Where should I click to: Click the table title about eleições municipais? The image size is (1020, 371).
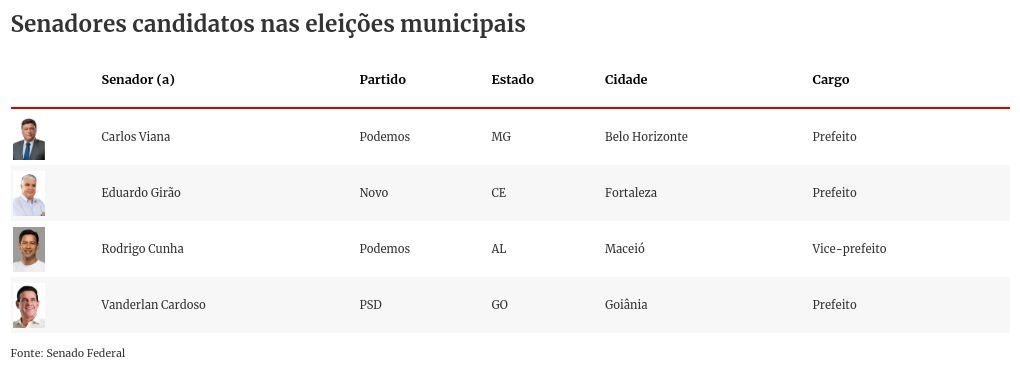268,24
